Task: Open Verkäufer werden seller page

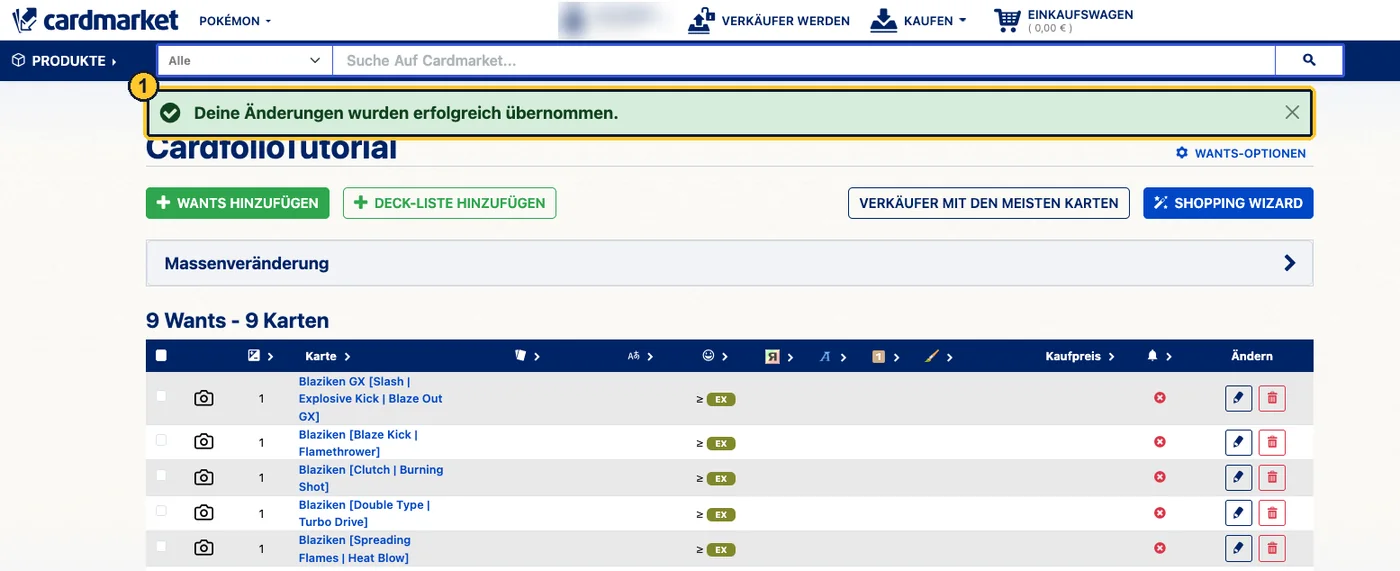Action: (x=769, y=20)
